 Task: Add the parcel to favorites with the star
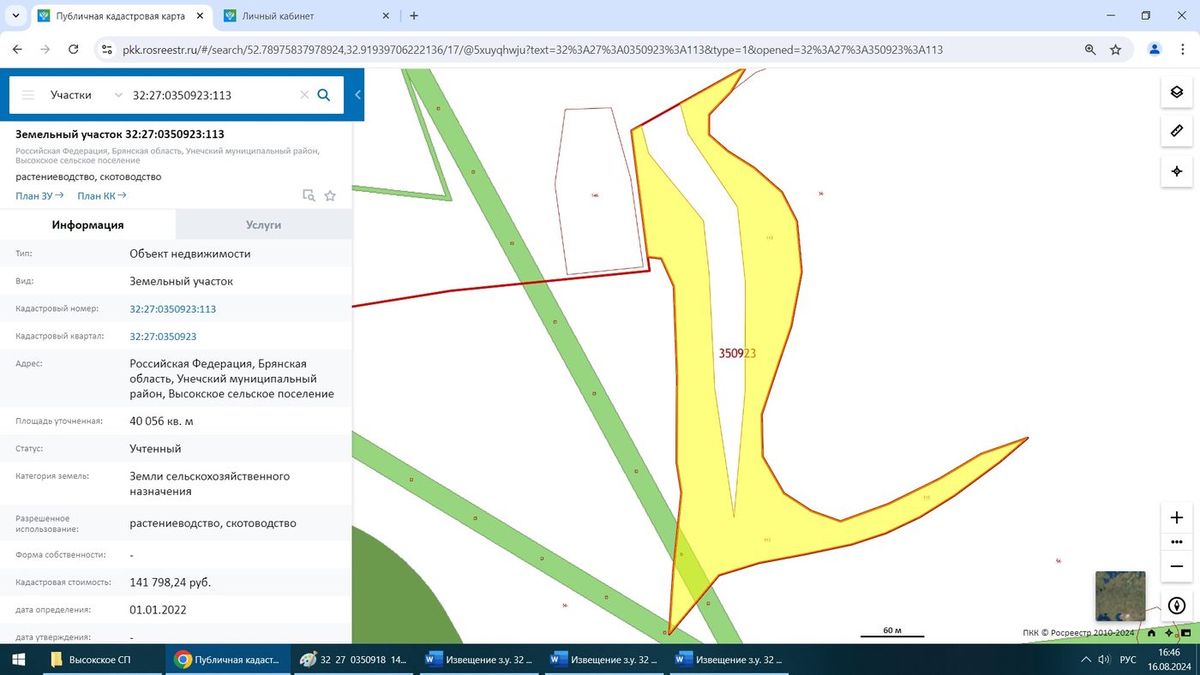[x=330, y=196]
